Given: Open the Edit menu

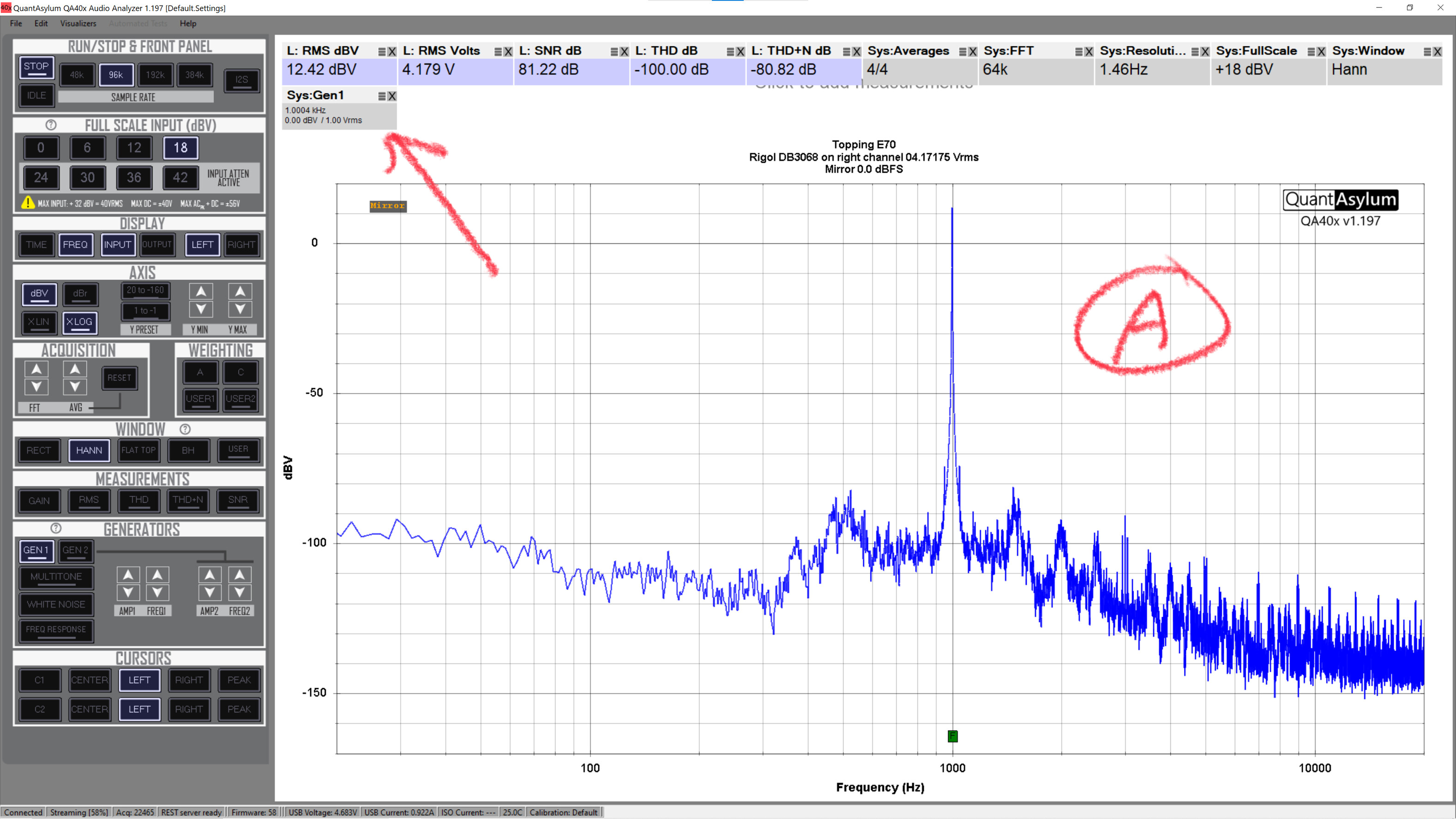Looking at the screenshot, I should [x=41, y=23].
